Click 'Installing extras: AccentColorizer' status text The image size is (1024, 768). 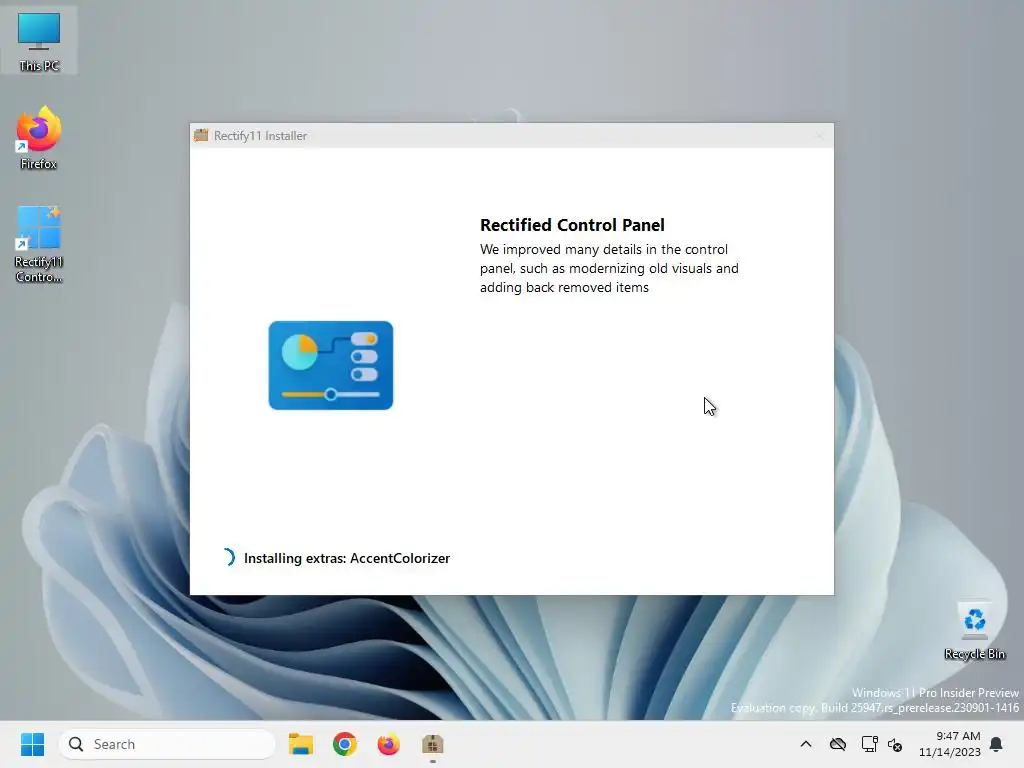coord(347,558)
